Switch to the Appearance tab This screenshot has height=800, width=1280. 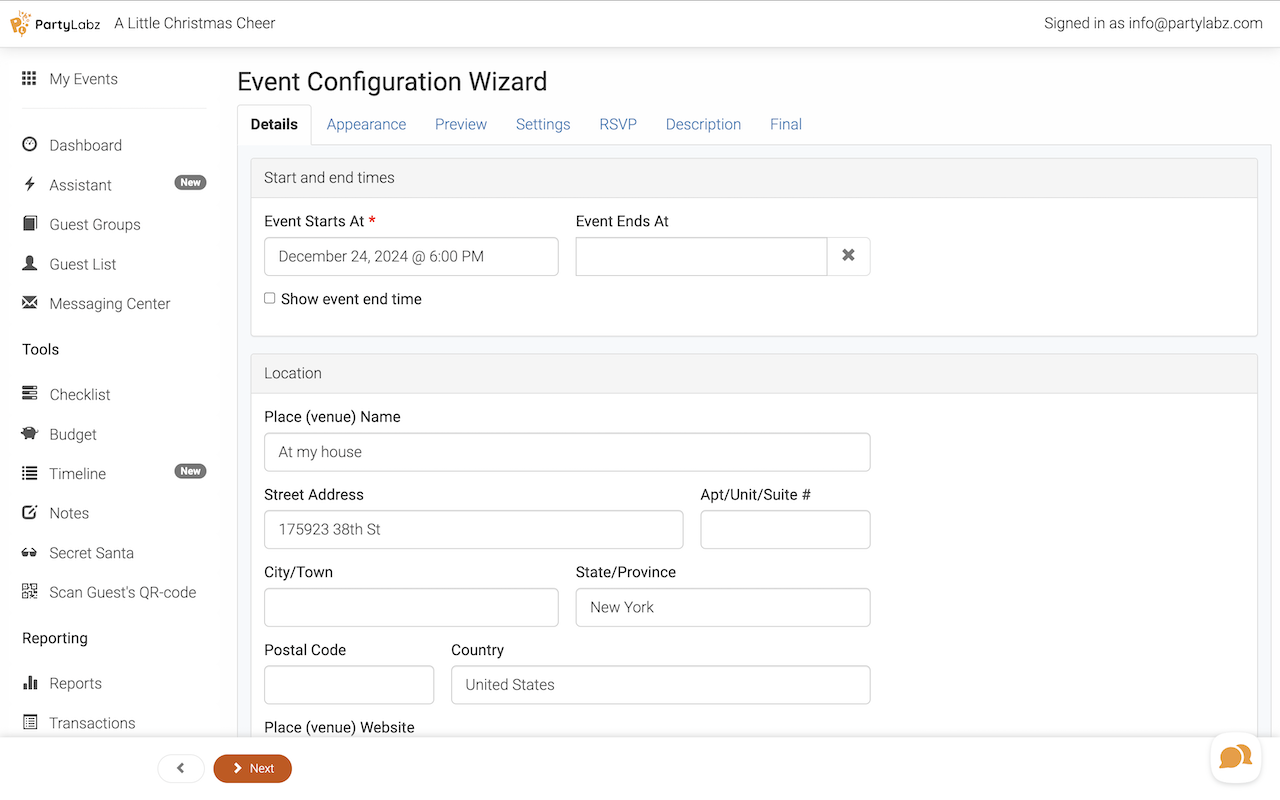tap(366, 124)
